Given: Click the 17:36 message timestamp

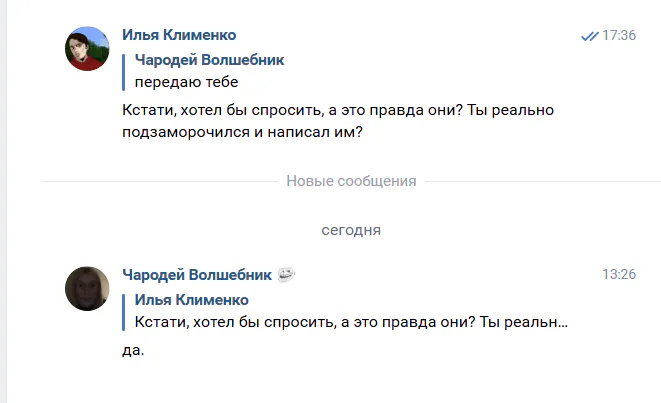Looking at the screenshot, I should pyautogui.click(x=620, y=35).
